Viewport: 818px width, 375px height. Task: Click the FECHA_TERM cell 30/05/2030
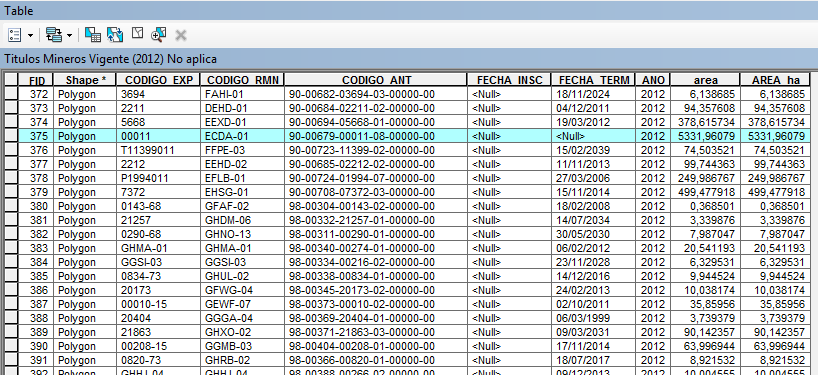(x=593, y=234)
